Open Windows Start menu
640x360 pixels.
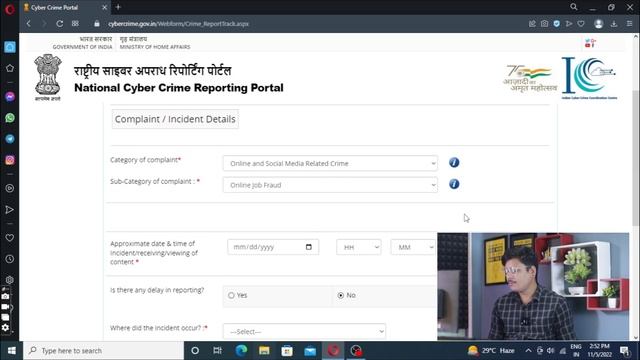[x=11, y=351]
